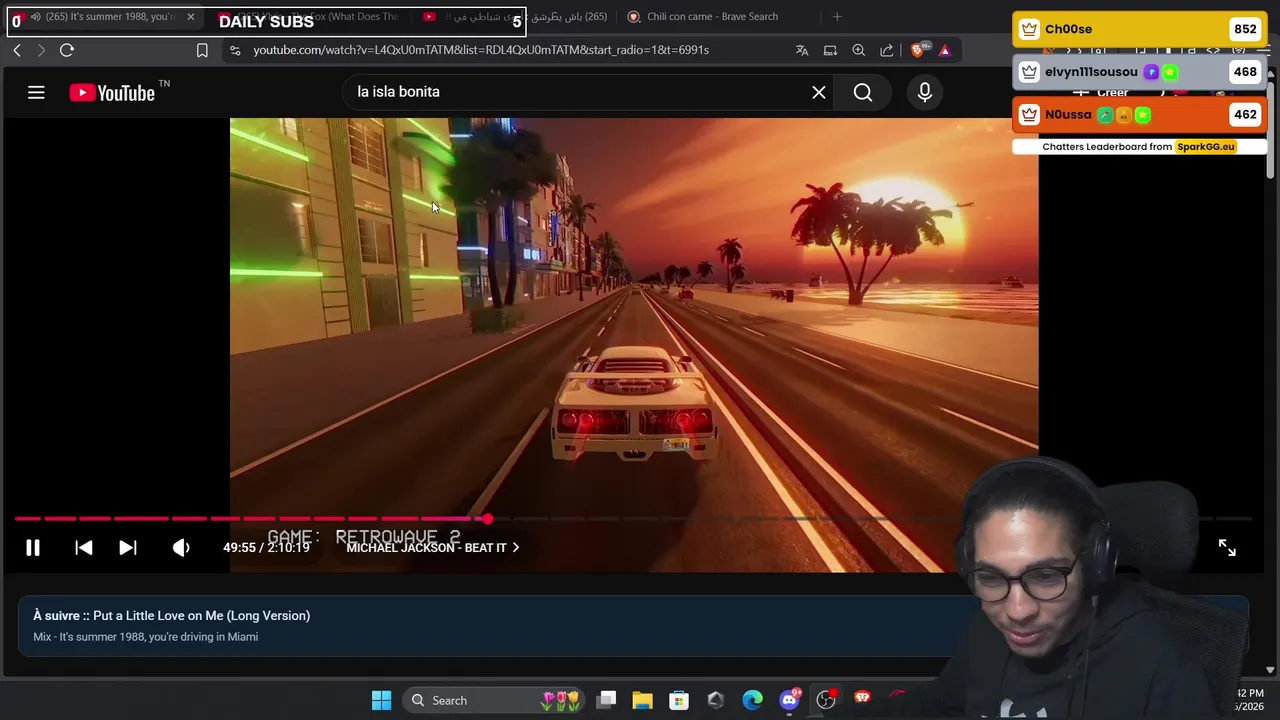Start voice search with microphone icon

[x=924, y=92]
